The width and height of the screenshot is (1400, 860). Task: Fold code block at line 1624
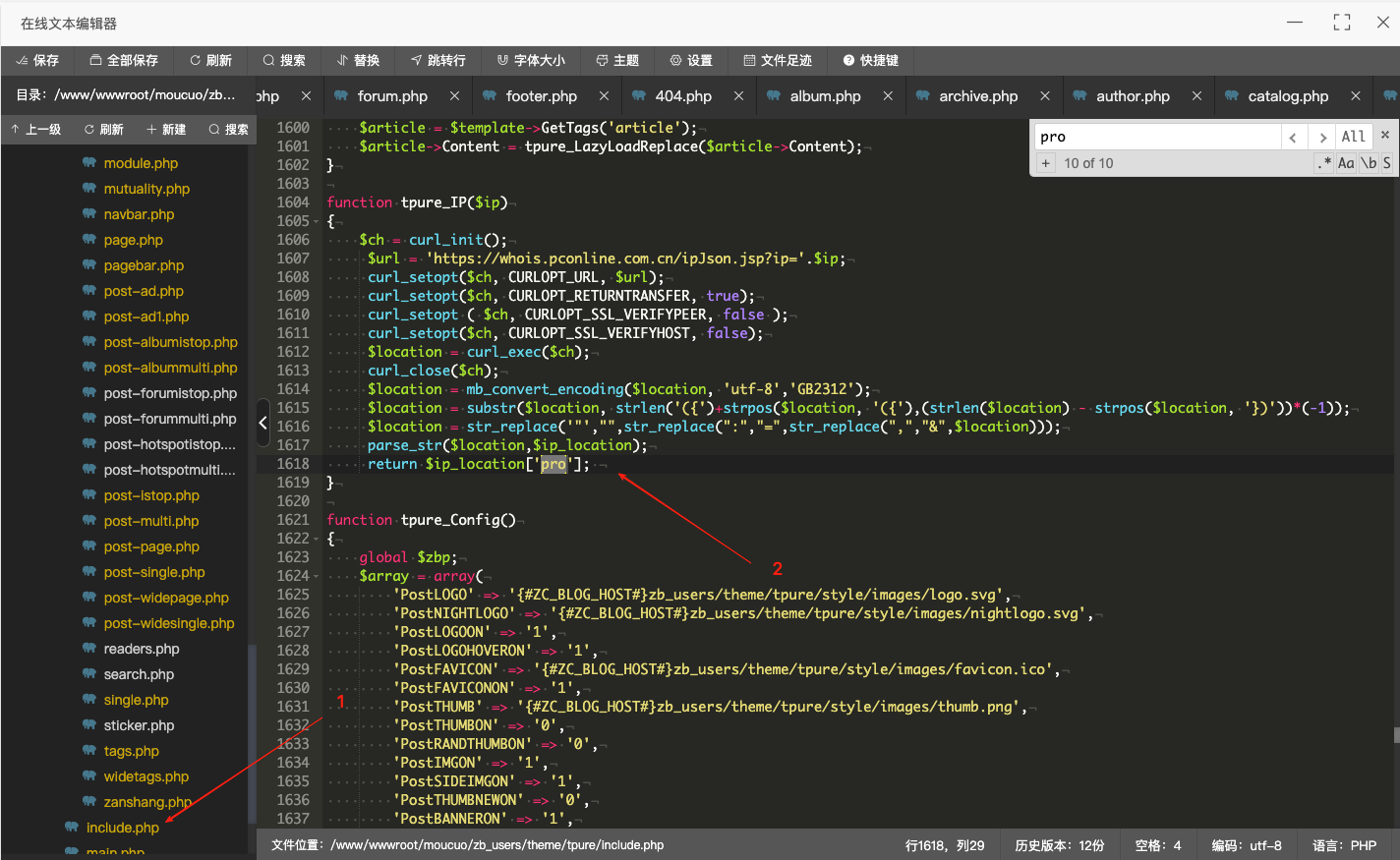pyautogui.click(x=316, y=576)
